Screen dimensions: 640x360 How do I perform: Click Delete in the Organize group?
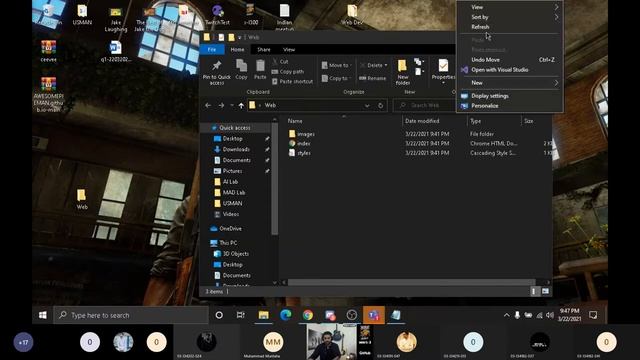373,65
